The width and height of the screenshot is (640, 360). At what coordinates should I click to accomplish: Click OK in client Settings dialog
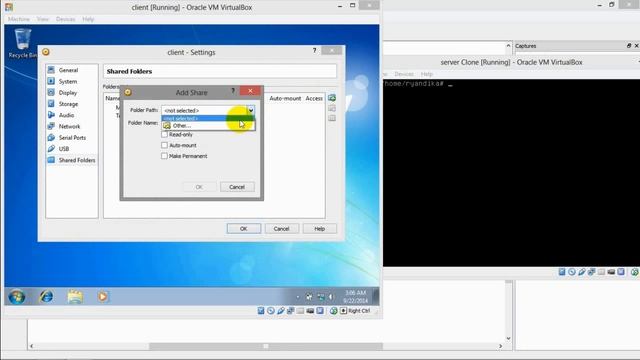click(244, 229)
